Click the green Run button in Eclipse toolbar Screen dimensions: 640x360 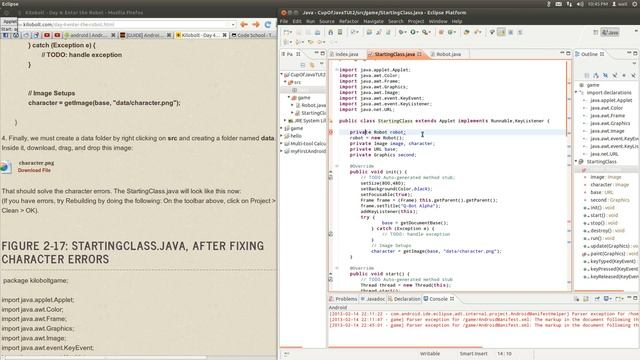(x=414, y=32)
